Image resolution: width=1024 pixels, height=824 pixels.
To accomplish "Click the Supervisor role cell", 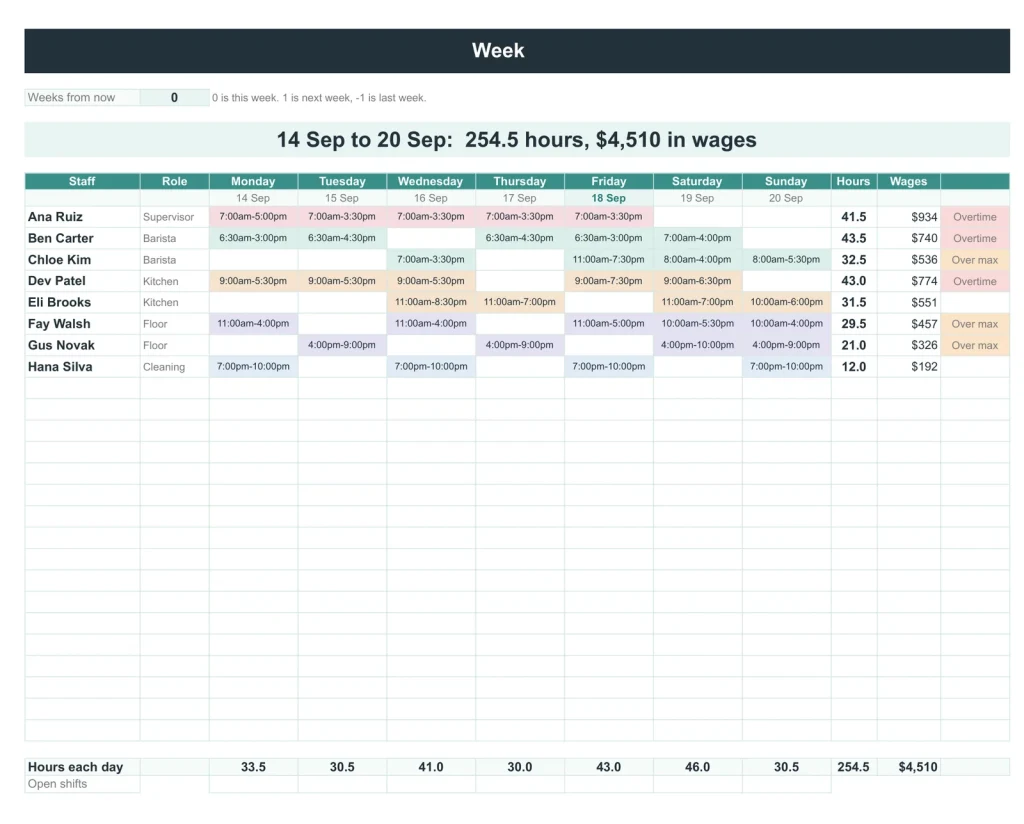I will 174,217.
